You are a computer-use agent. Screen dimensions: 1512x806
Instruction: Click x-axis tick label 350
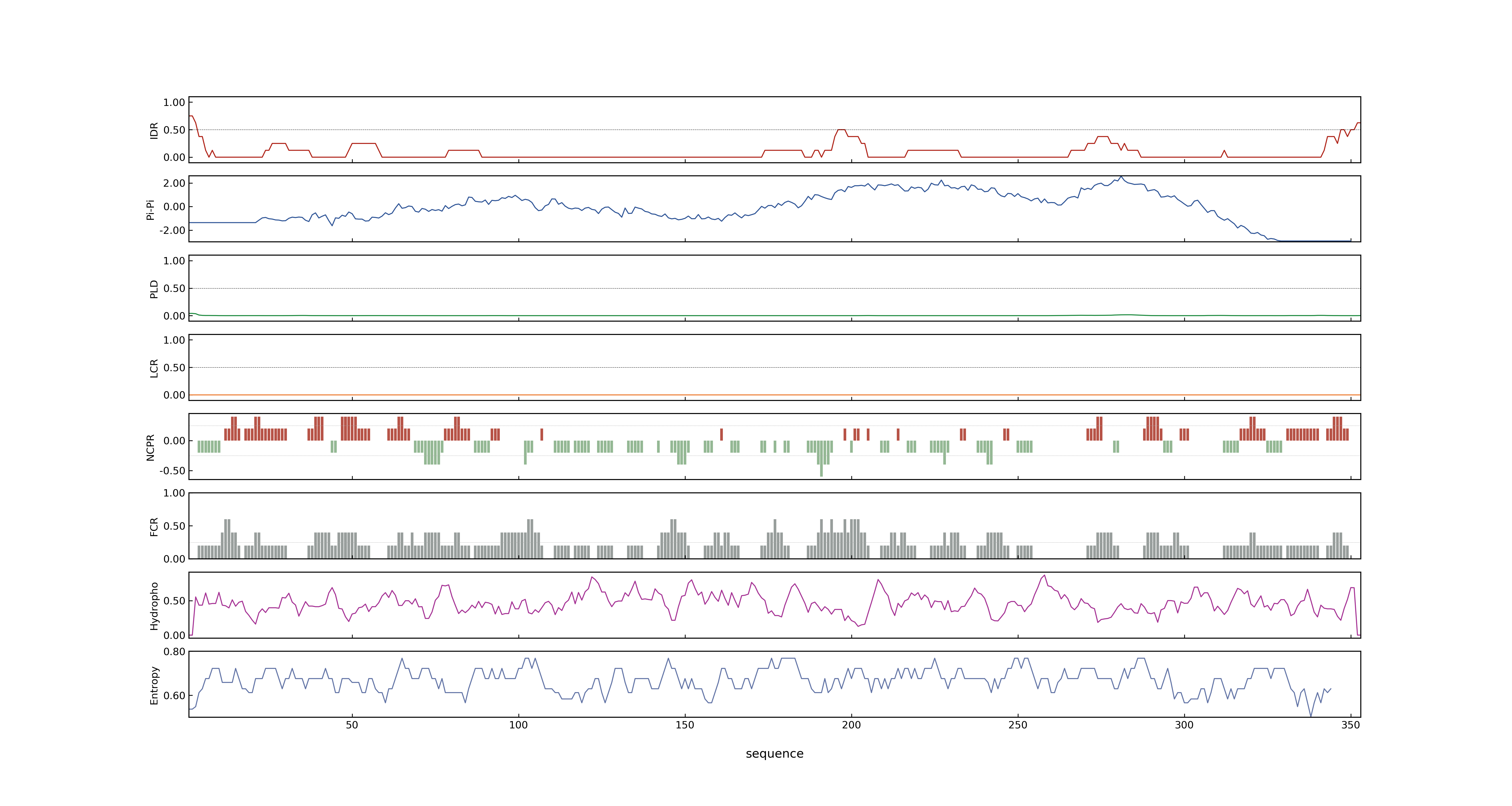[1351, 725]
